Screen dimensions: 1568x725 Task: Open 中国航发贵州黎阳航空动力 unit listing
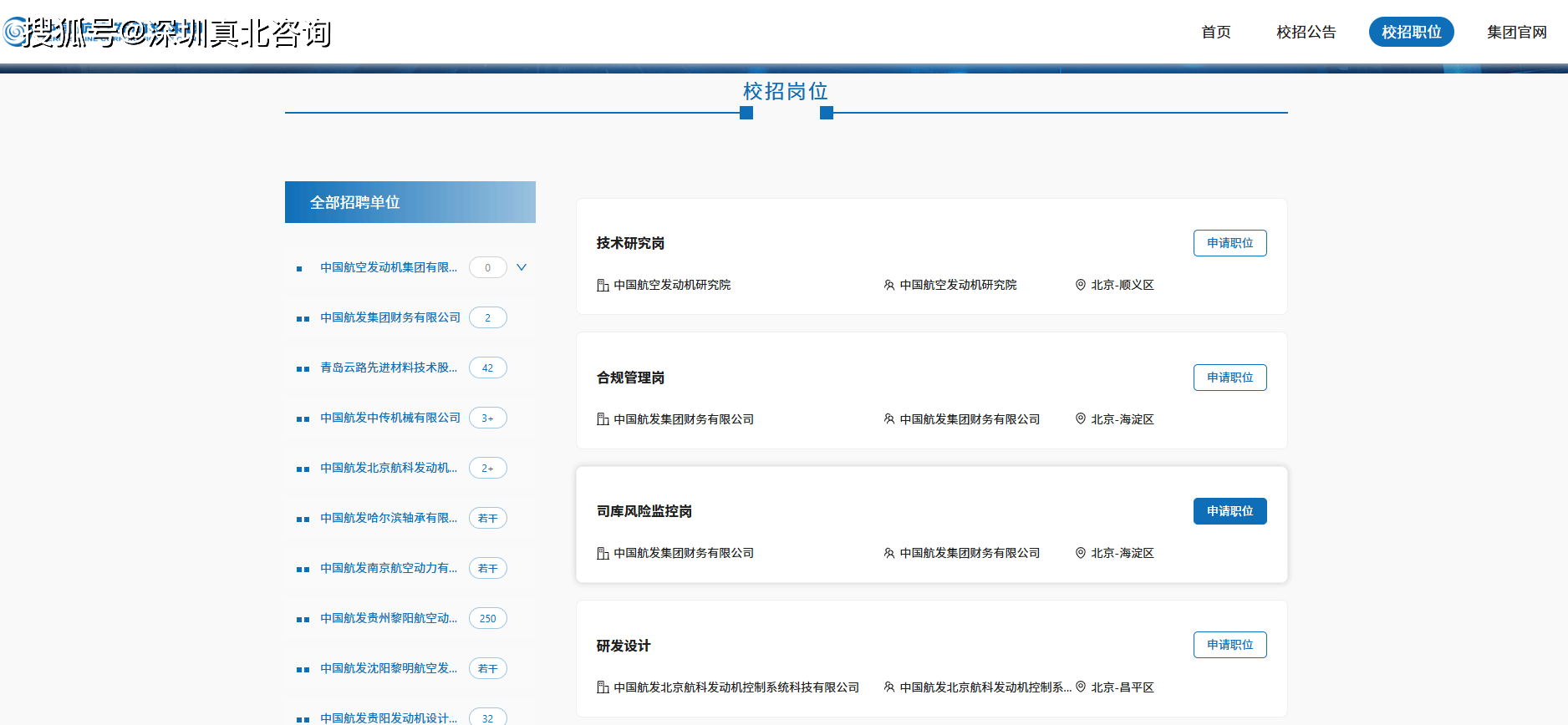tap(389, 618)
